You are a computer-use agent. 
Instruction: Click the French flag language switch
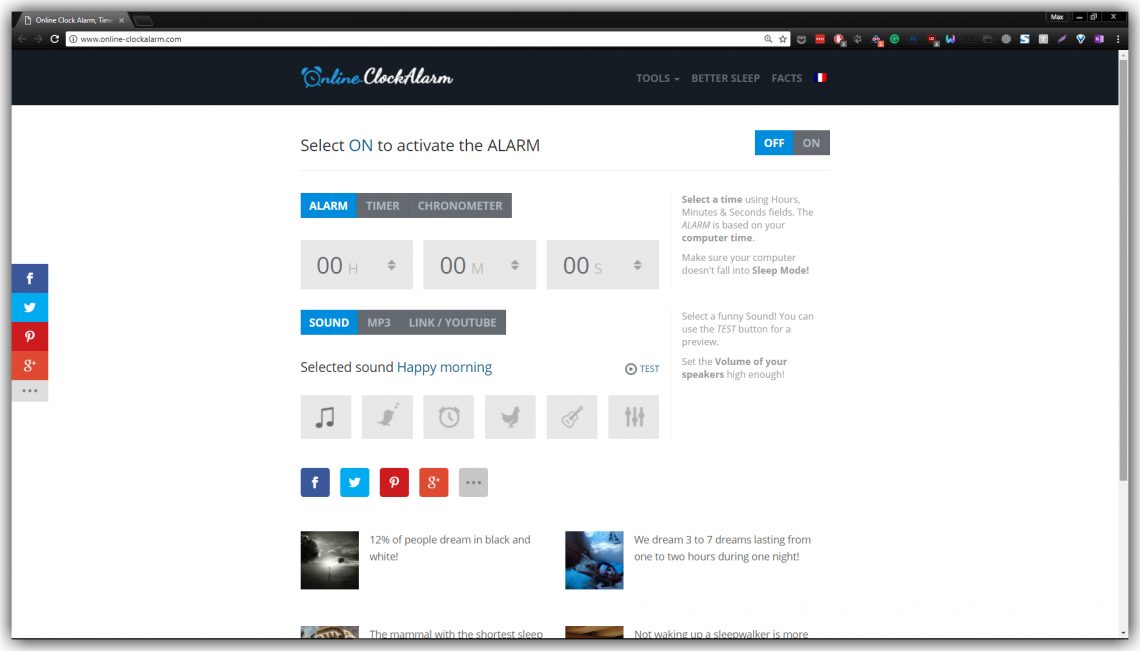(821, 78)
